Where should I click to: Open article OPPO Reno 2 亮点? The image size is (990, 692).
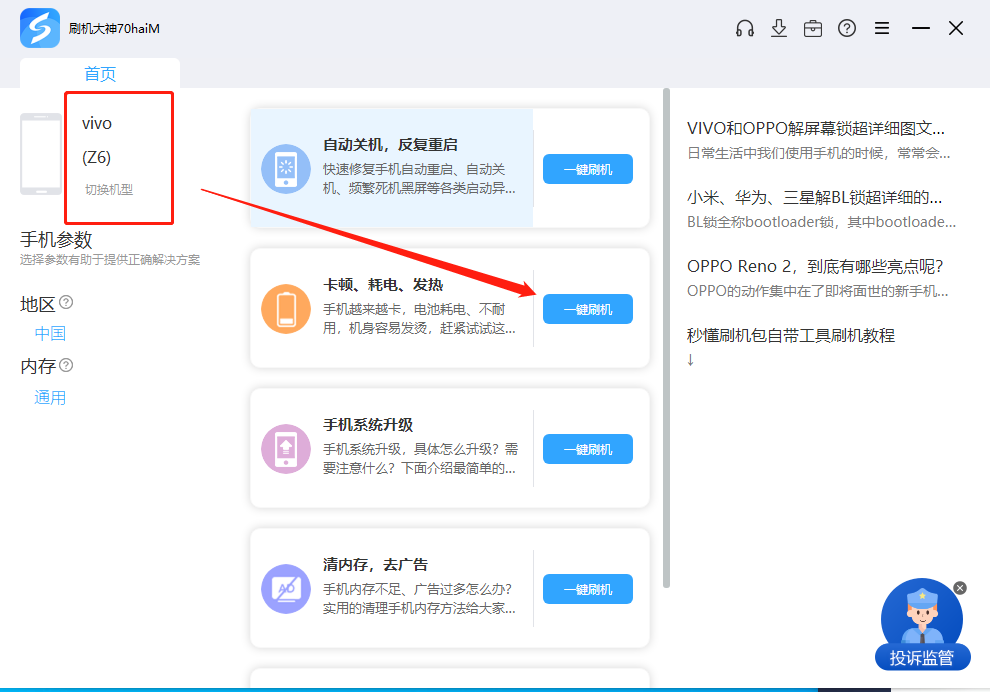click(x=815, y=266)
